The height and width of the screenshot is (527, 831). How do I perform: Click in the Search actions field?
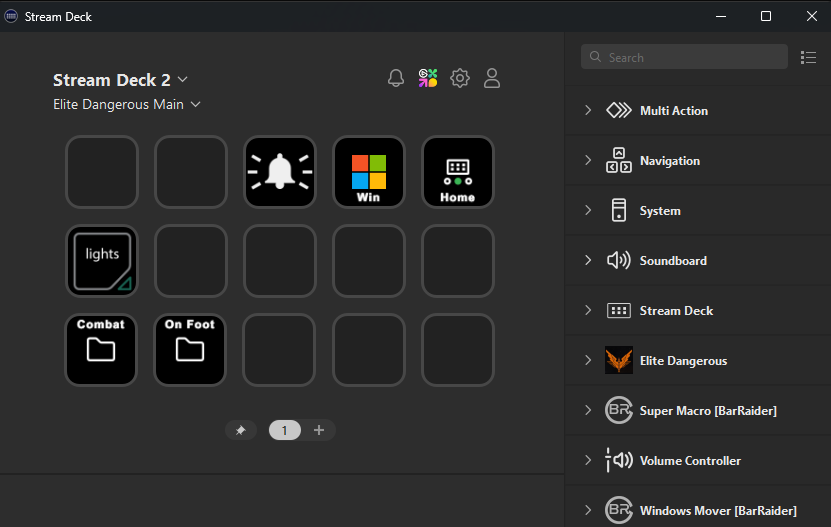pos(684,57)
